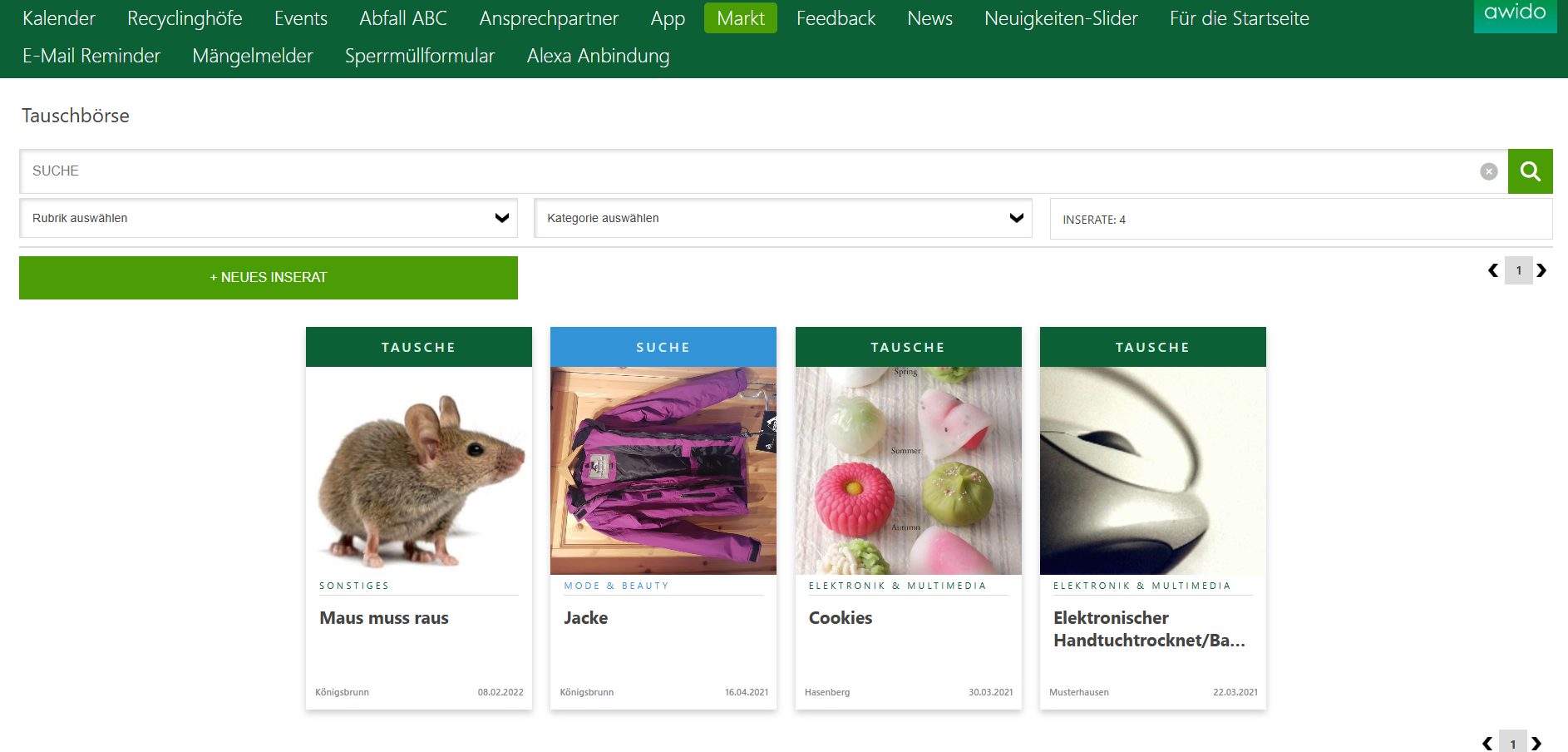Open the Rubrik auswählen dropdown

point(269,218)
